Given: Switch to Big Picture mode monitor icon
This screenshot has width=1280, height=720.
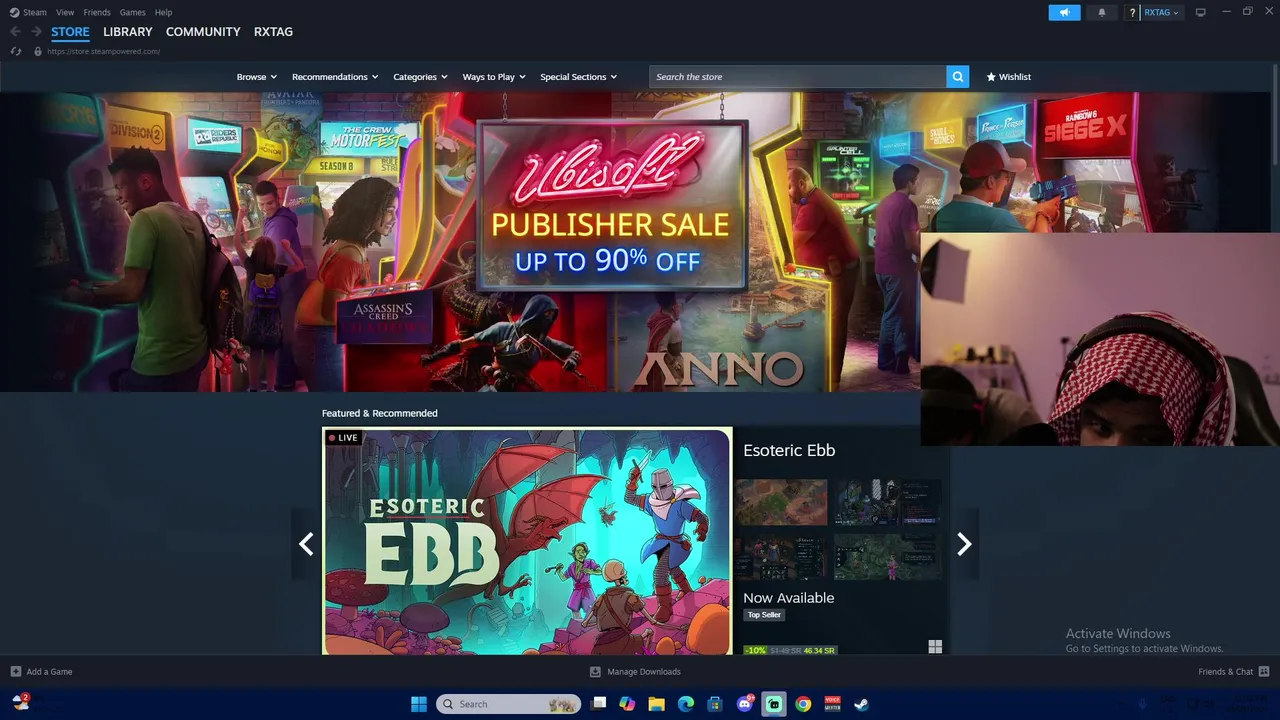Looking at the screenshot, I should (1201, 12).
